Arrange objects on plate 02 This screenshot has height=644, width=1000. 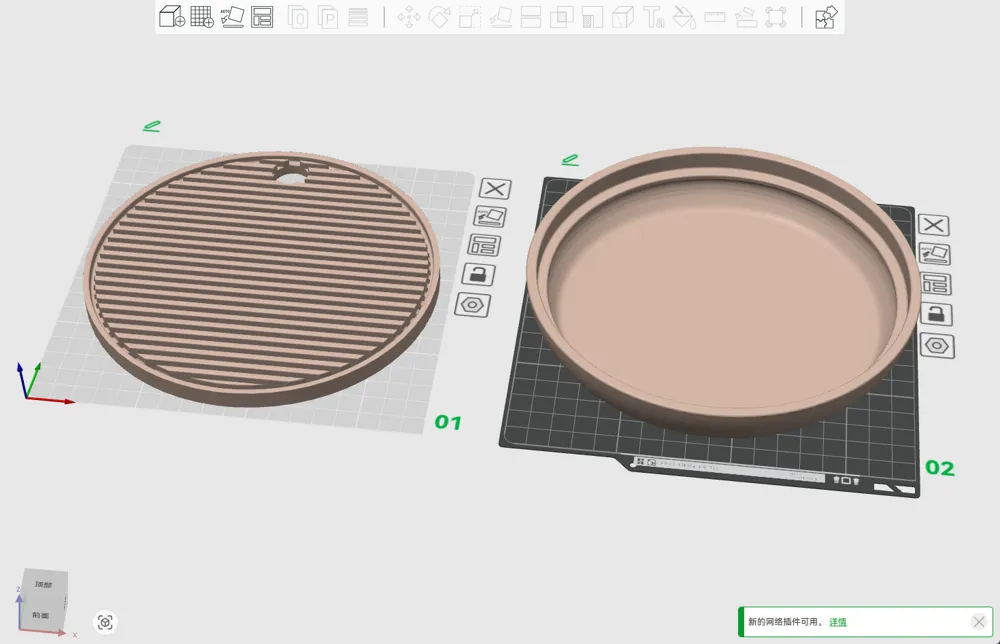[x=936, y=284]
